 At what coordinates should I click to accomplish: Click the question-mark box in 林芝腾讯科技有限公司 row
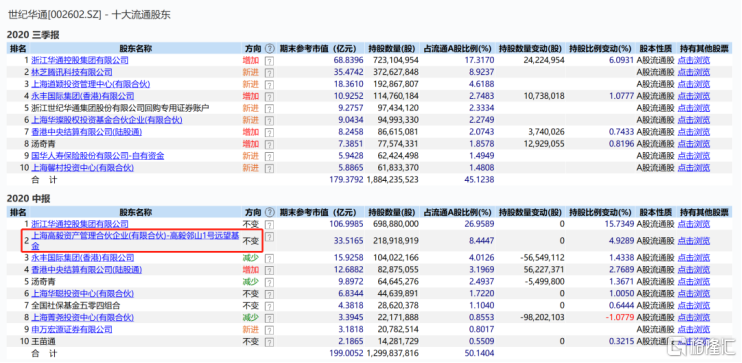pyautogui.click(x=269, y=72)
